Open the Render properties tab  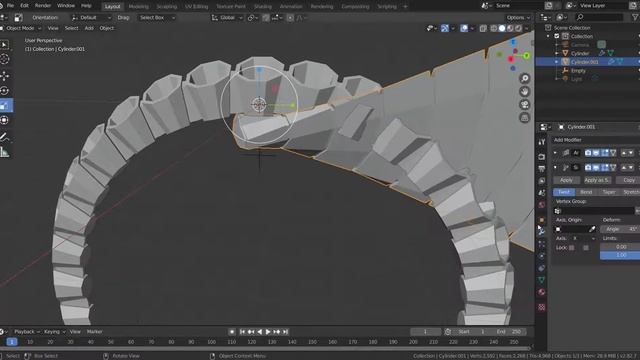pyautogui.click(x=542, y=156)
